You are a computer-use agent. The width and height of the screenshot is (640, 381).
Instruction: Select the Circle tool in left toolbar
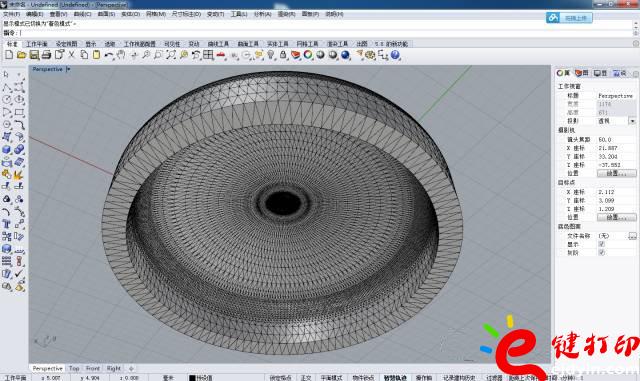click(7, 99)
